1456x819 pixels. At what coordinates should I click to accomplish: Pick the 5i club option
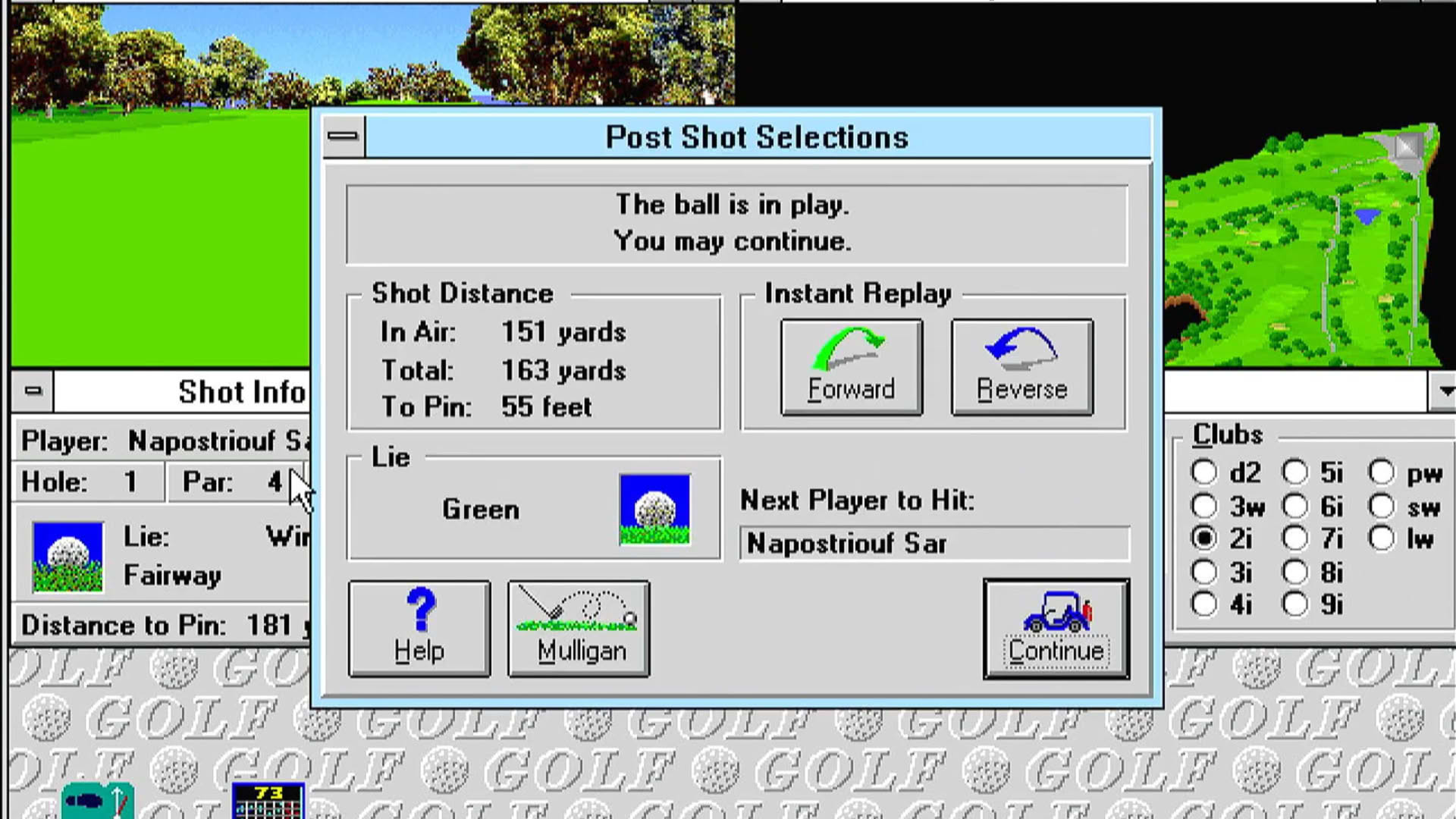click(x=1294, y=472)
